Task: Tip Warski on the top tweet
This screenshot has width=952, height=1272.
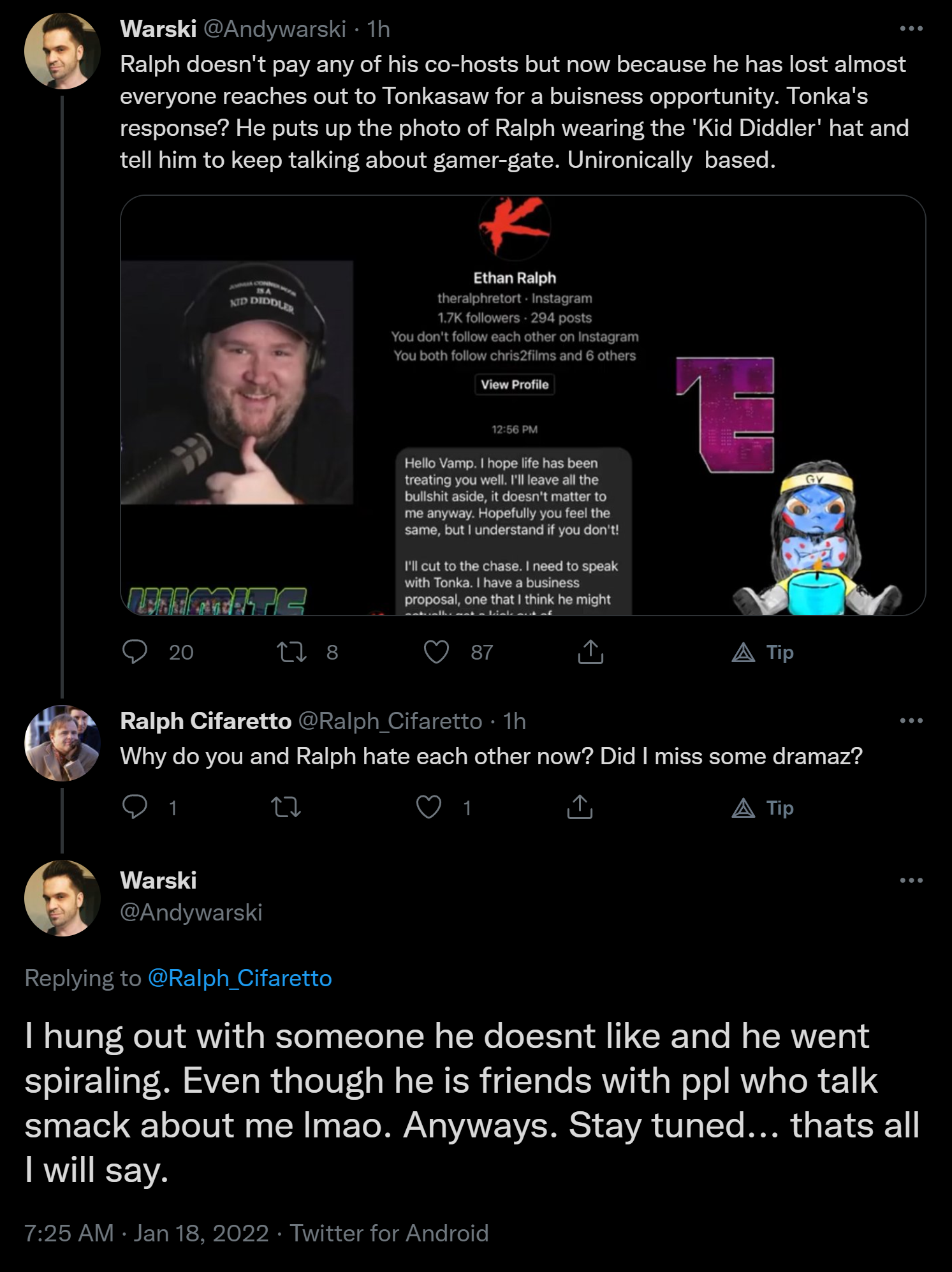Action: [763, 652]
